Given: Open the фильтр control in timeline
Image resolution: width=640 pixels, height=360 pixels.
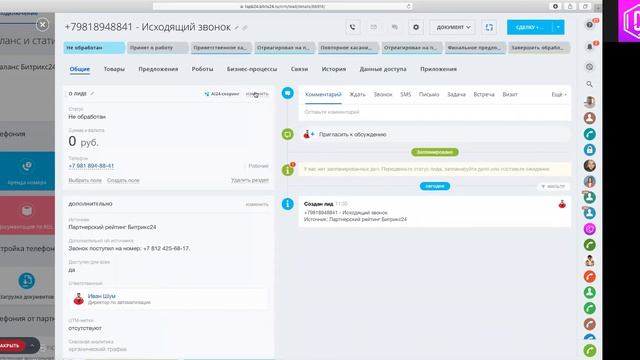Looking at the screenshot, I should pos(553,186).
